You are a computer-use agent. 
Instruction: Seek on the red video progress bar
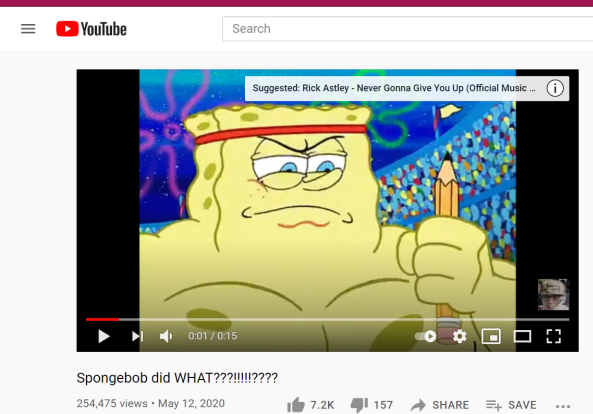tap(328, 319)
